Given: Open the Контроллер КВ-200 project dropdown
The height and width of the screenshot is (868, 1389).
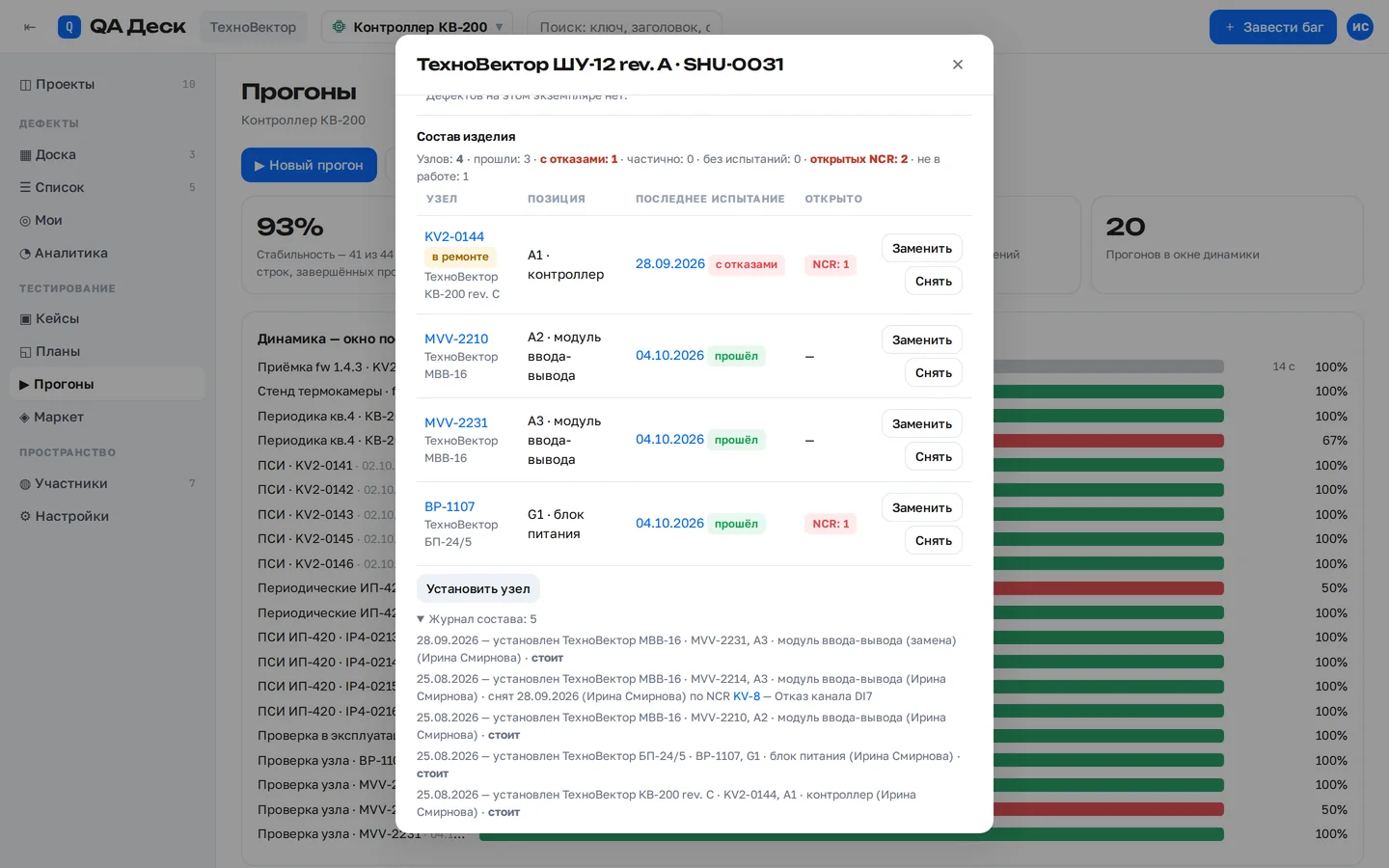Looking at the screenshot, I should pos(417,27).
